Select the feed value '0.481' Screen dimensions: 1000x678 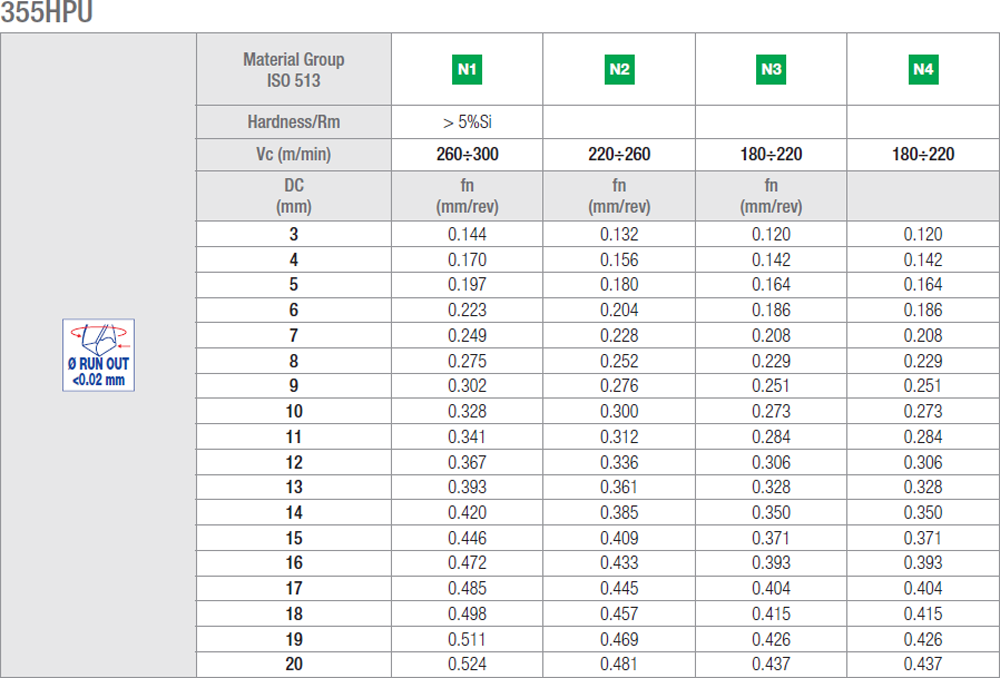click(x=619, y=664)
